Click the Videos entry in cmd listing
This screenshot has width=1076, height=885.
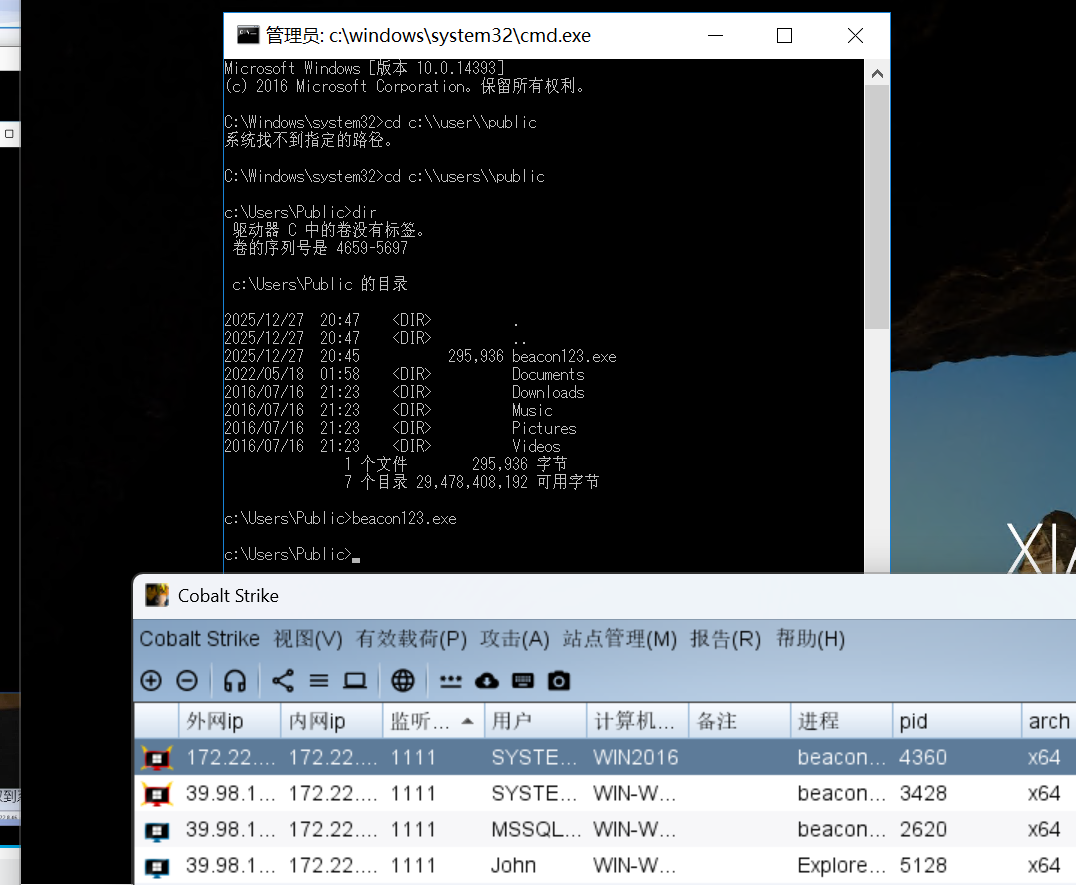tap(536, 446)
